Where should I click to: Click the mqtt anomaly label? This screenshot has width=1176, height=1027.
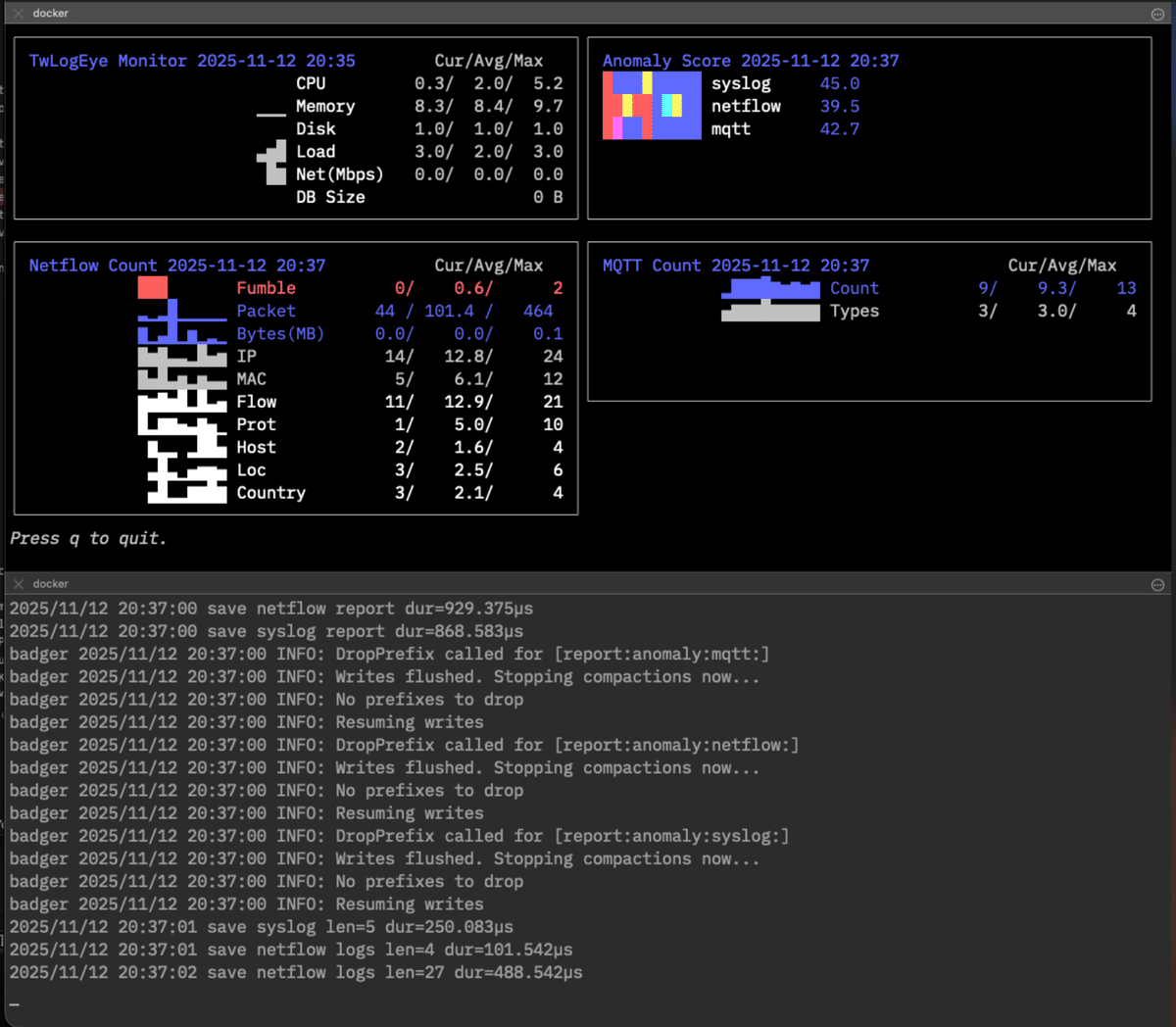(x=731, y=128)
